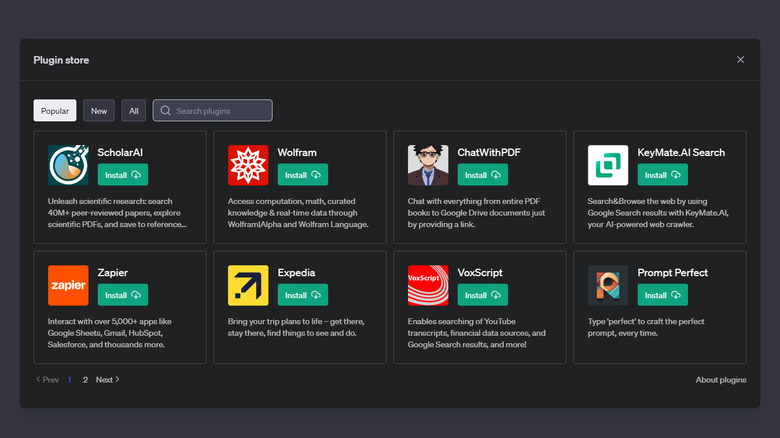This screenshot has height=438, width=780.
Task: Click the Zapier orange logo
Action: click(x=68, y=285)
